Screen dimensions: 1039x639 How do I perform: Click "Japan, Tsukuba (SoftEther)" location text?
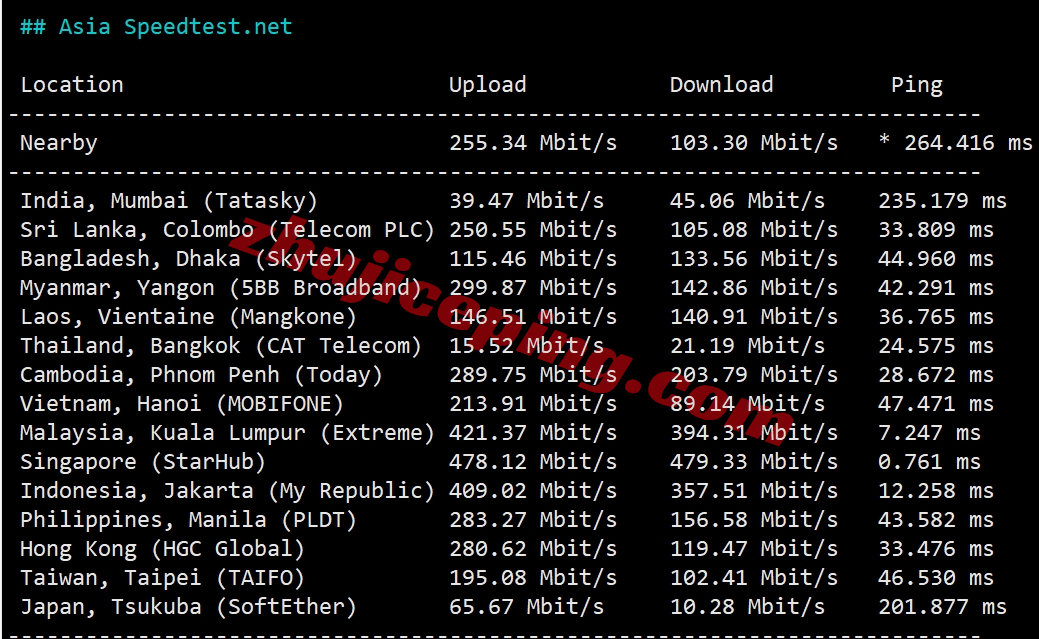(x=188, y=607)
